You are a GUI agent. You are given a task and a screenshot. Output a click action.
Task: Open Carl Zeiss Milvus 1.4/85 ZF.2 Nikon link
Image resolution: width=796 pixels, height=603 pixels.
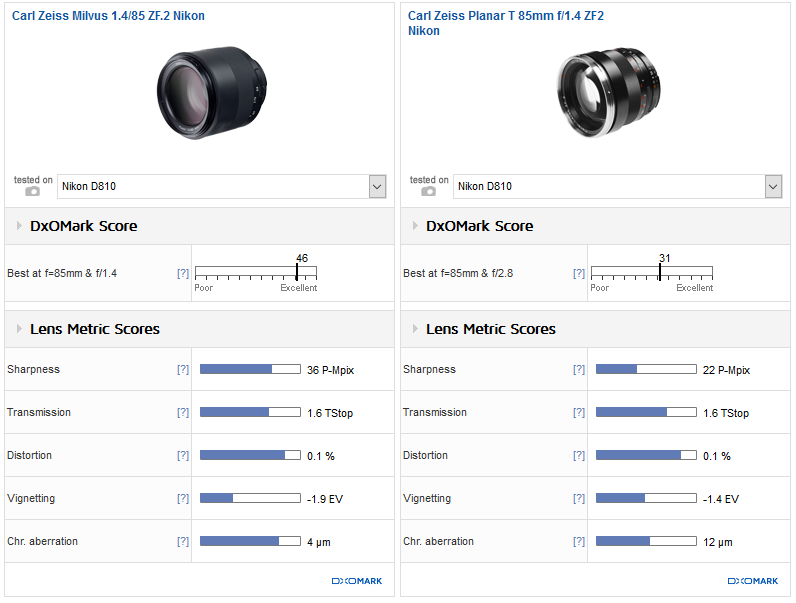click(108, 16)
